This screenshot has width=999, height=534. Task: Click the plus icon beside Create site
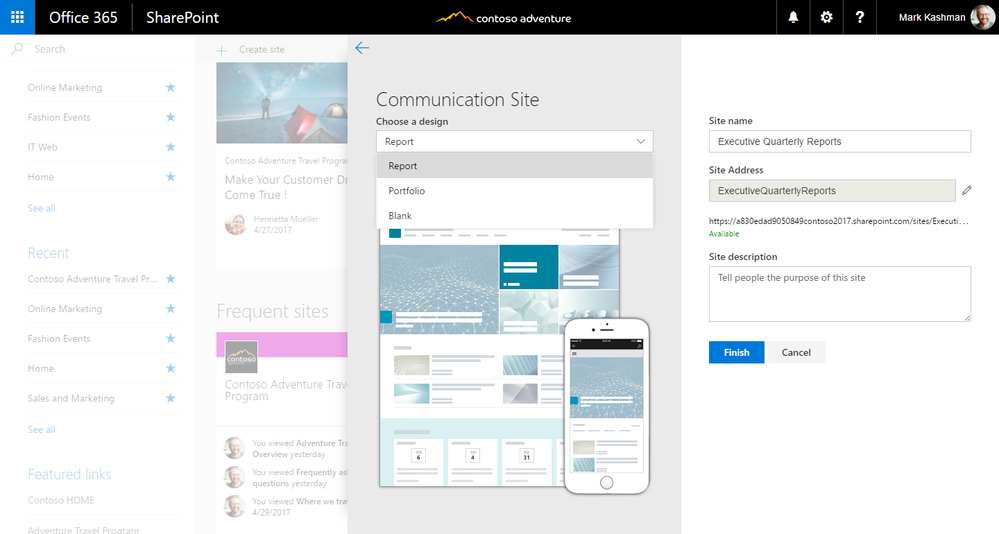pos(222,50)
